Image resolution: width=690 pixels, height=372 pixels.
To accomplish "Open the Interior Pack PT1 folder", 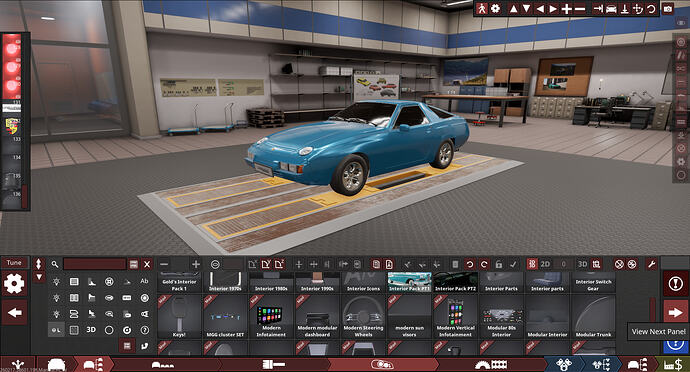I will 409,282.
